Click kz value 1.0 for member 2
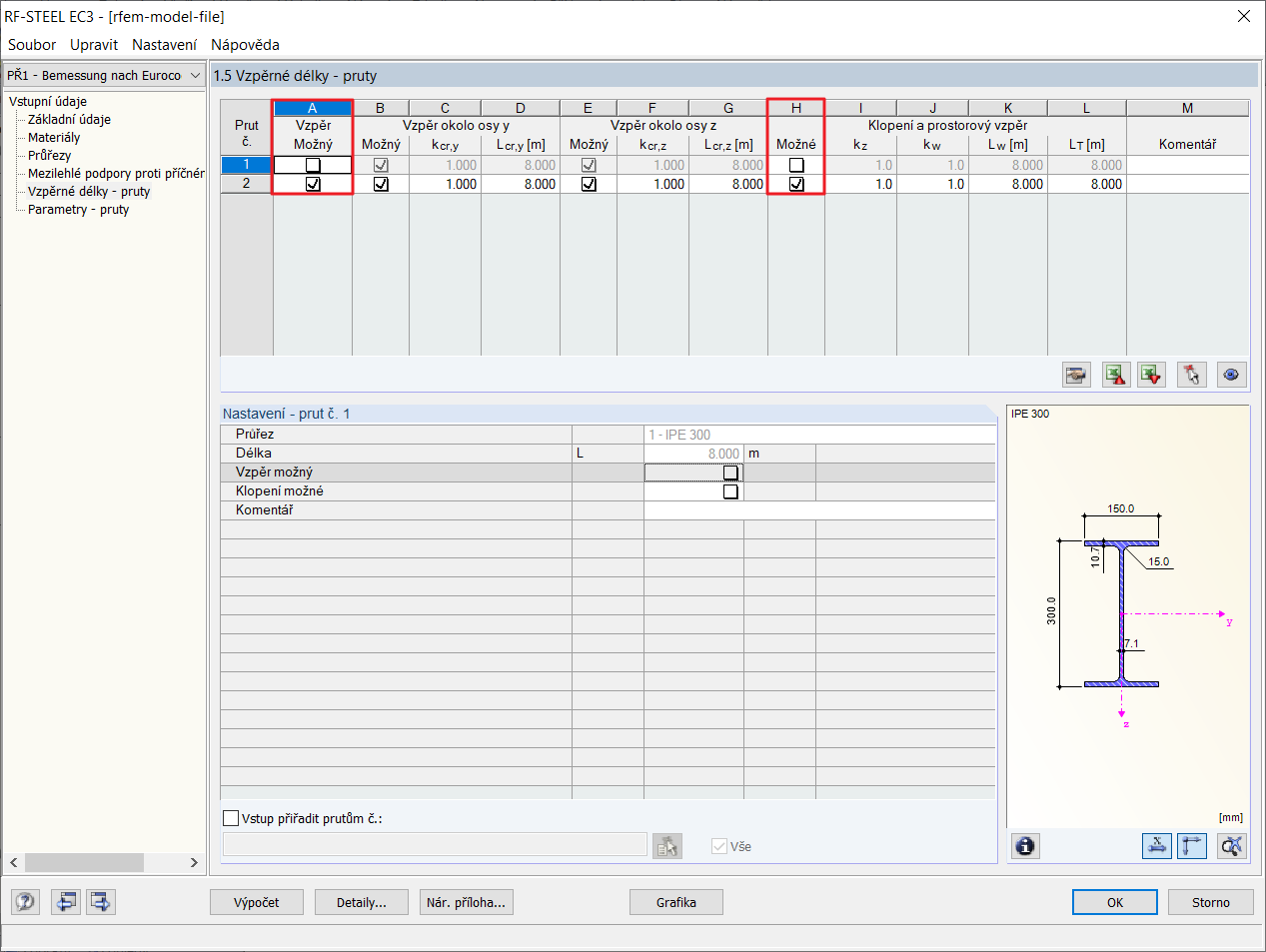 [860, 184]
